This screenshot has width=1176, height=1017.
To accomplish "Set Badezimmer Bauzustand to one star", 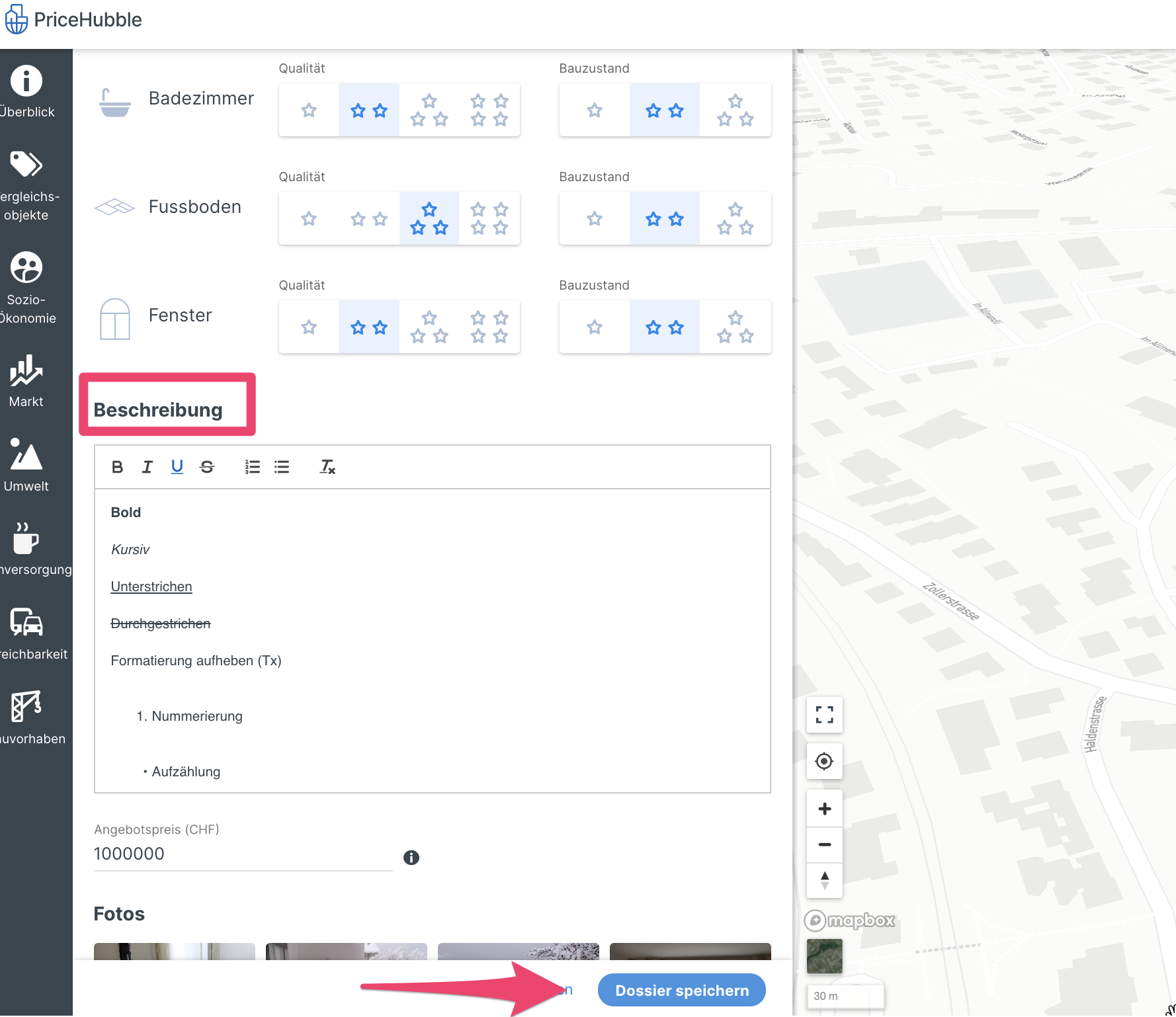I will coord(595,110).
